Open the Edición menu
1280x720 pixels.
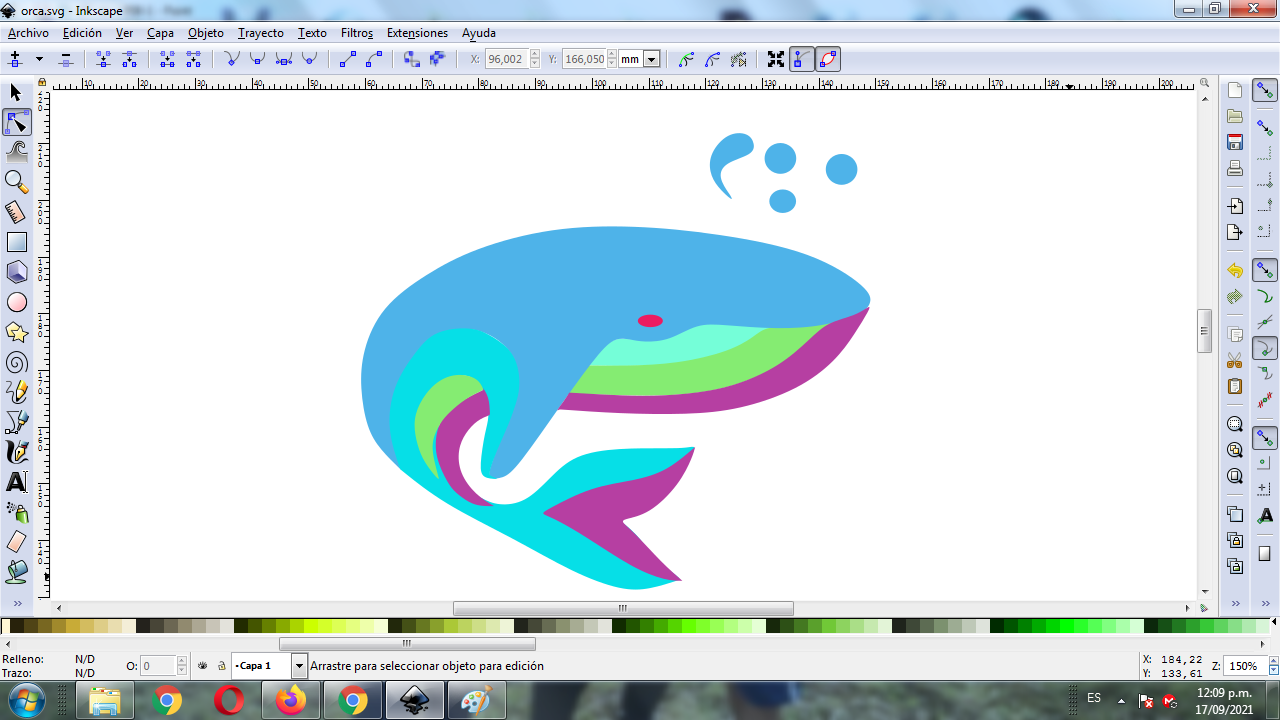coord(82,33)
